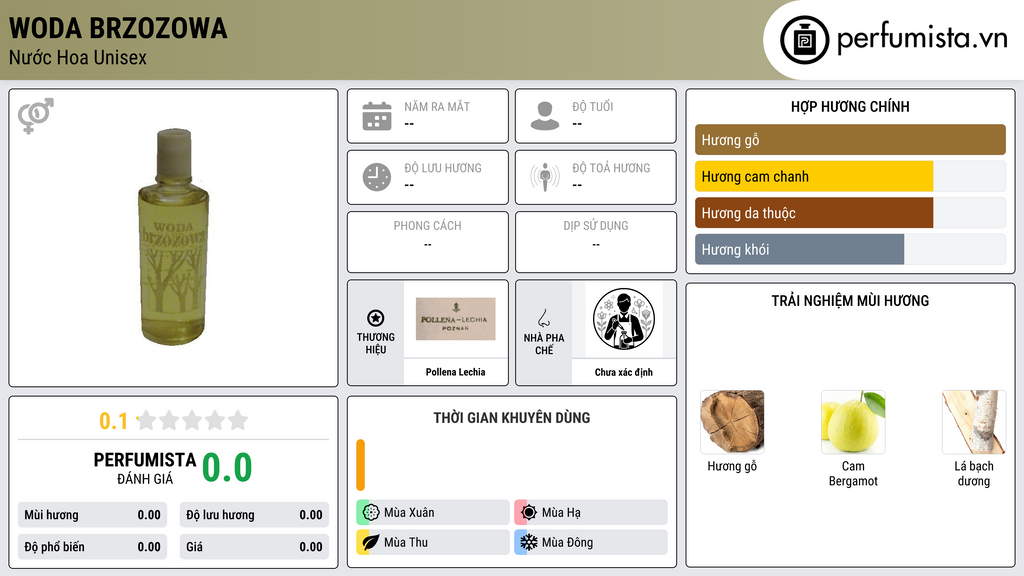
Task: Click the Độ lưu hương 0.00 score row
Action: pyautogui.click(x=254, y=515)
